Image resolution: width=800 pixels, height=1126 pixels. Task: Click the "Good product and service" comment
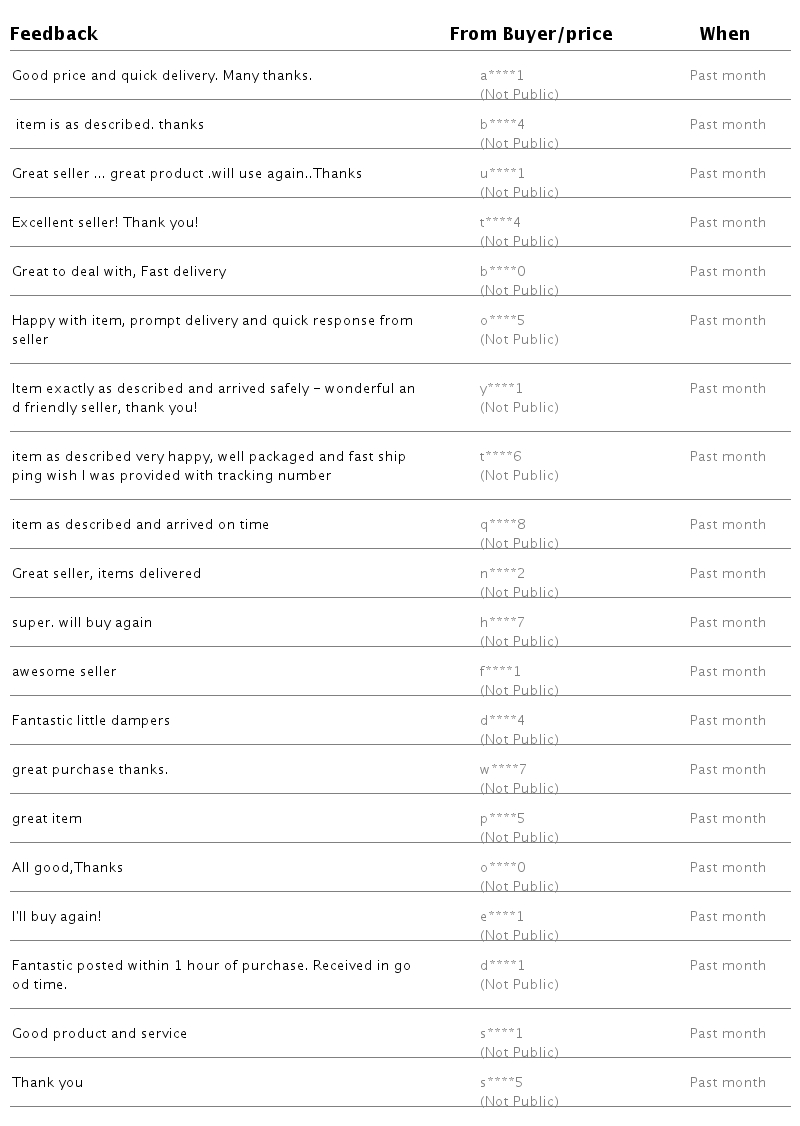pos(99,1034)
